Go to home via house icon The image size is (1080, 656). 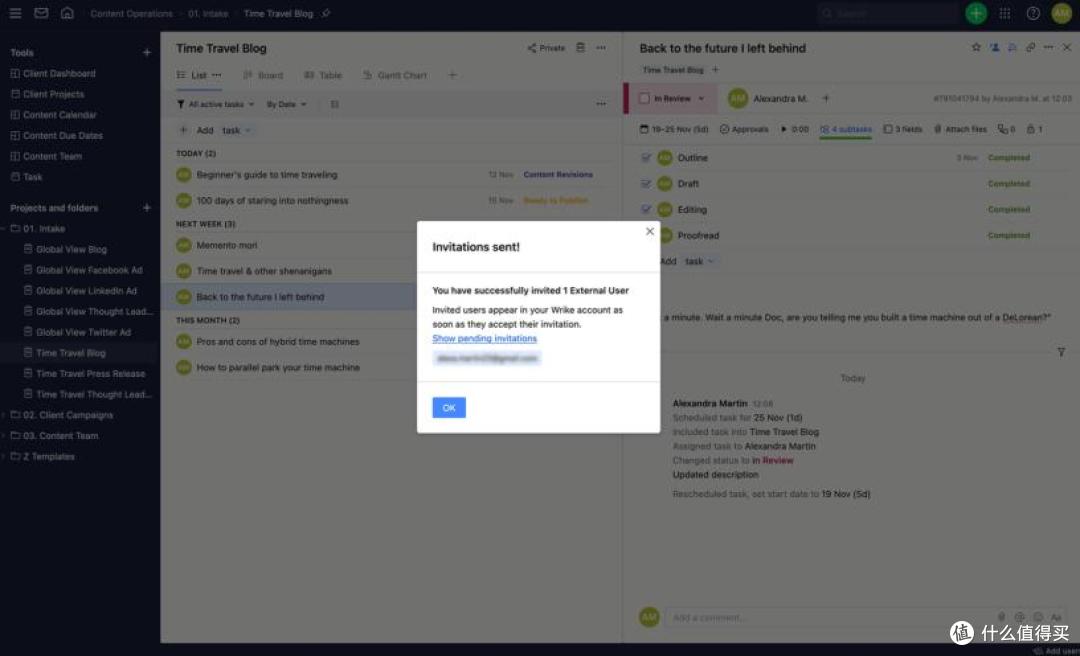pyautogui.click(x=67, y=13)
